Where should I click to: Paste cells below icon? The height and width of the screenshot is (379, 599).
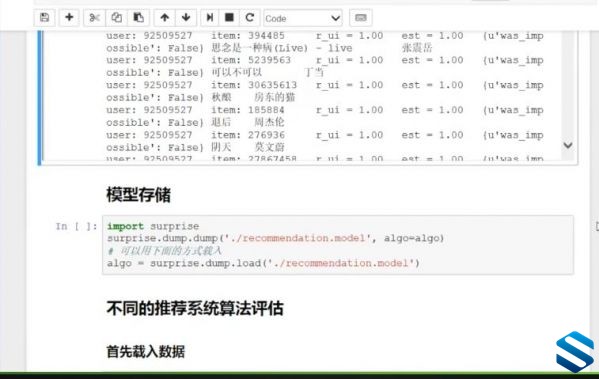coord(138,18)
